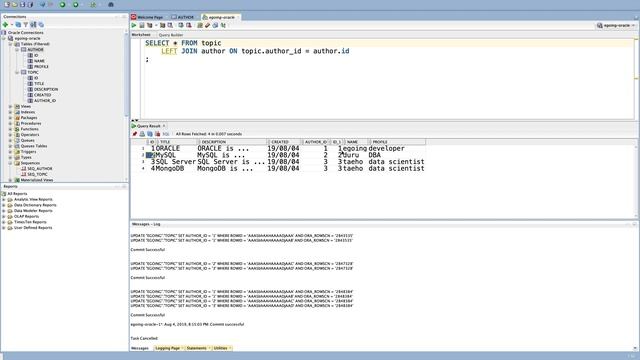Click the Run Script icon in worksheet toolbar
The image size is (640, 360).
tap(142, 25)
